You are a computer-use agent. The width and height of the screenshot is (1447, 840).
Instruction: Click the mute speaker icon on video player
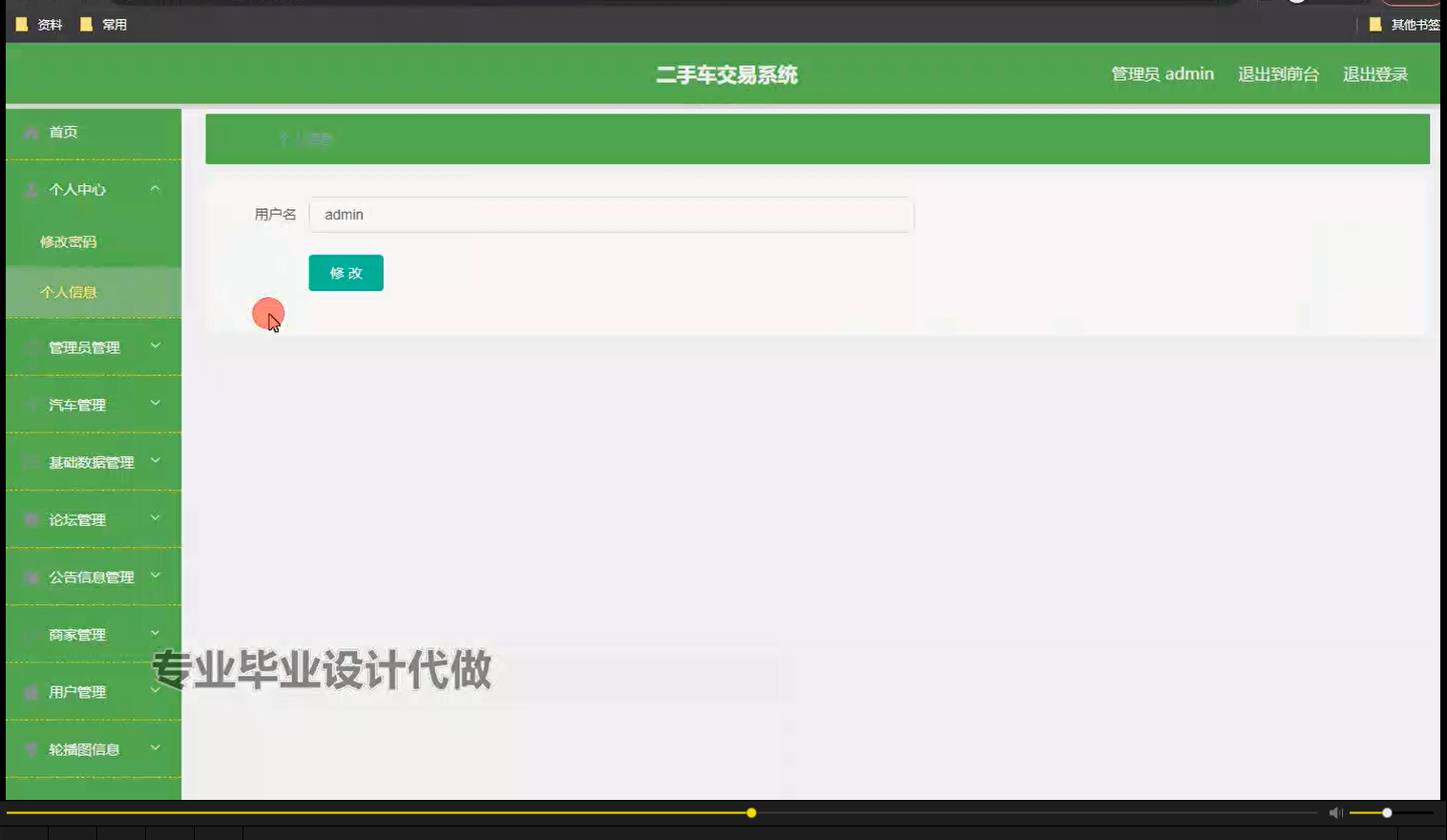click(1334, 812)
